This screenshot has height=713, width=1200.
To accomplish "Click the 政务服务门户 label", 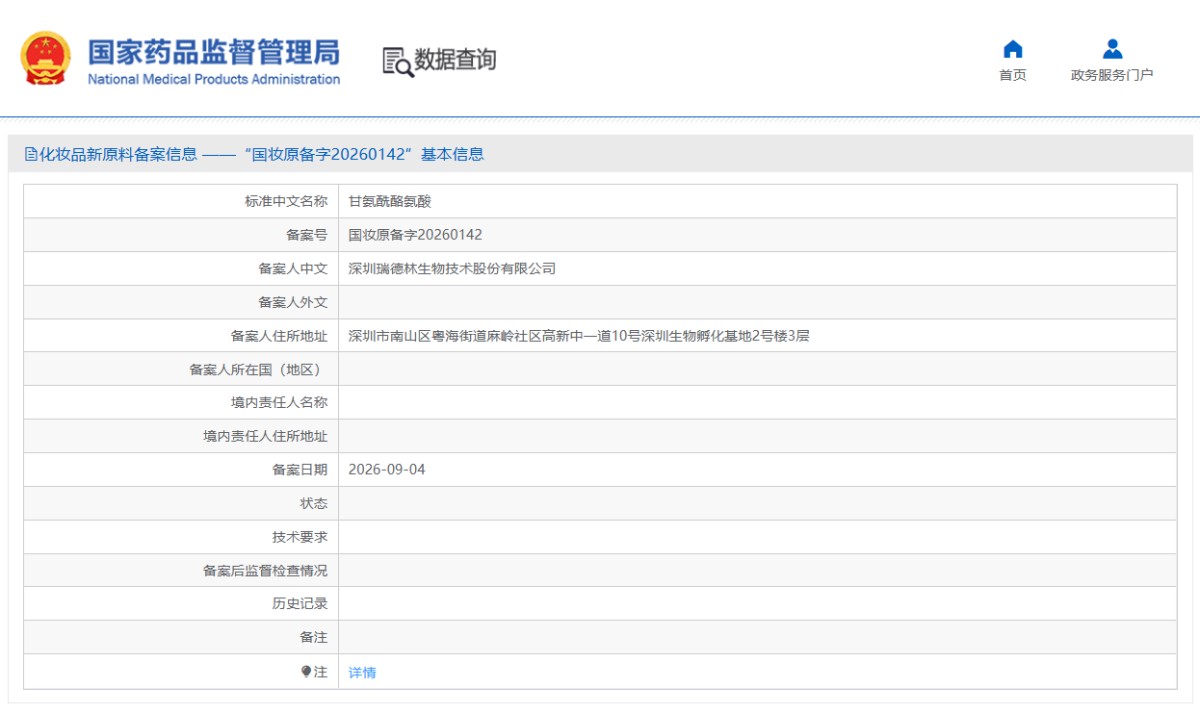I will point(1112,75).
